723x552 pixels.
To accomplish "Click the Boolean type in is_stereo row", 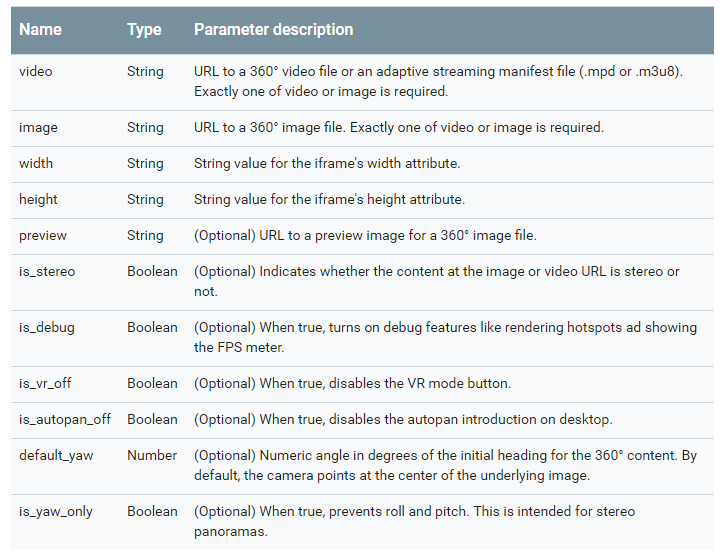I will point(153,272).
